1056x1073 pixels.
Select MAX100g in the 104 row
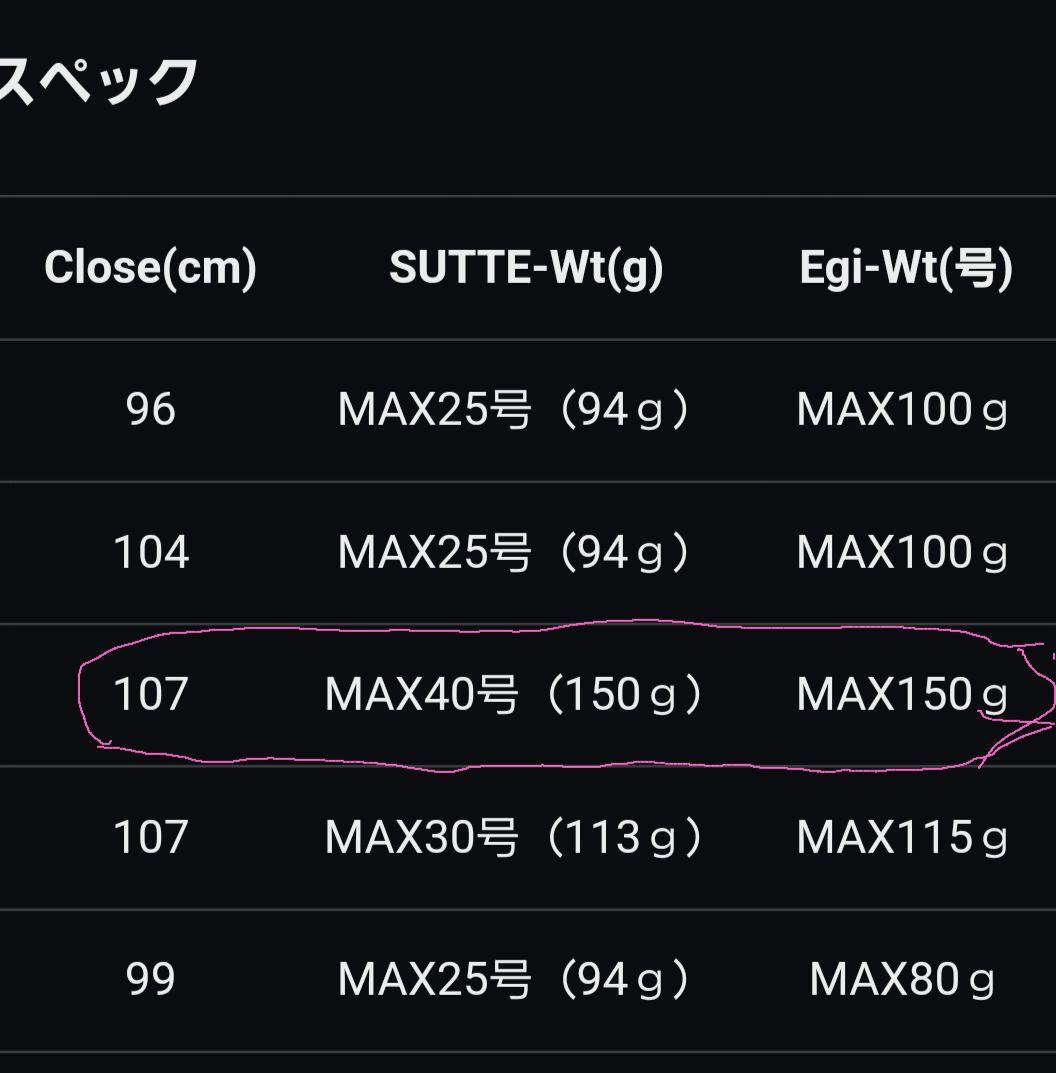pyautogui.click(x=902, y=552)
